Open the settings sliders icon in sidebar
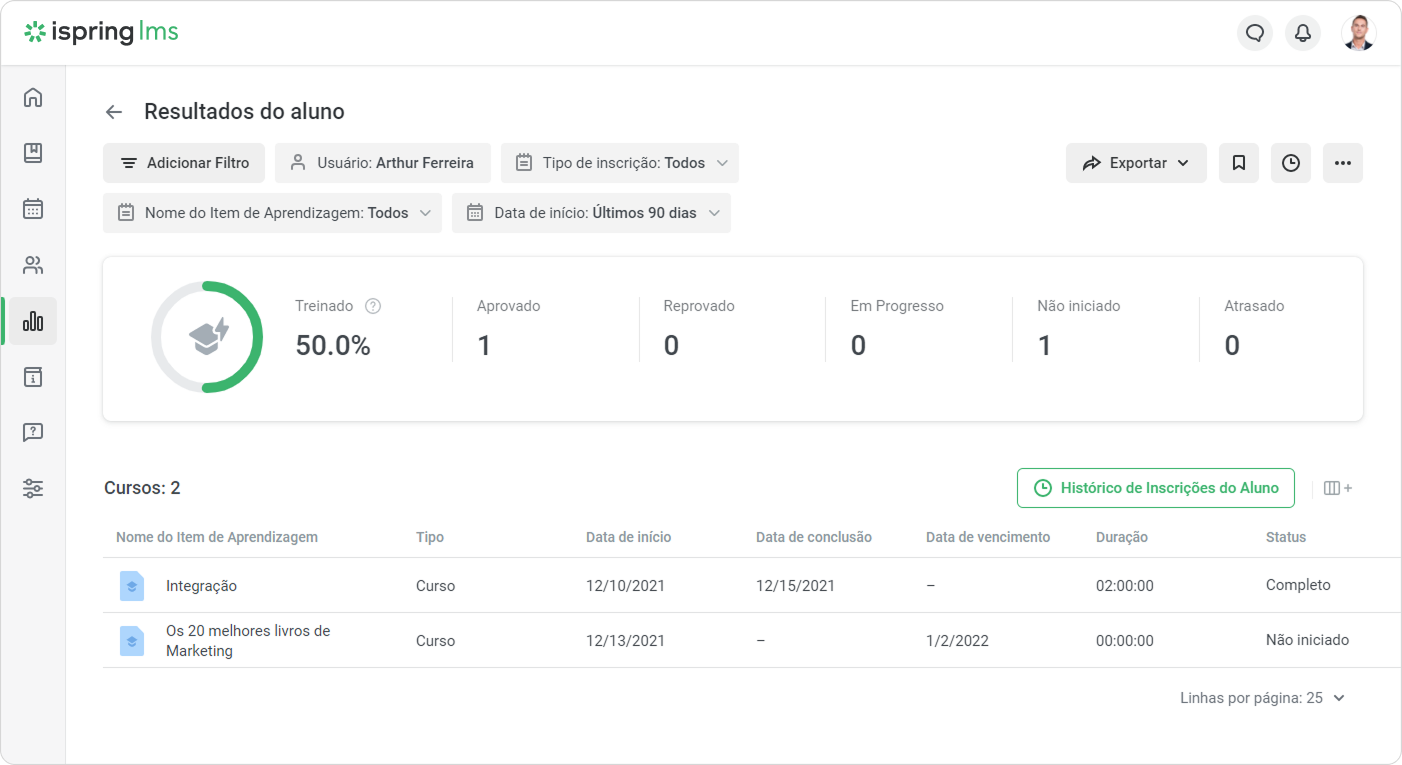Screen dimensions: 1402x765 (x=33, y=489)
